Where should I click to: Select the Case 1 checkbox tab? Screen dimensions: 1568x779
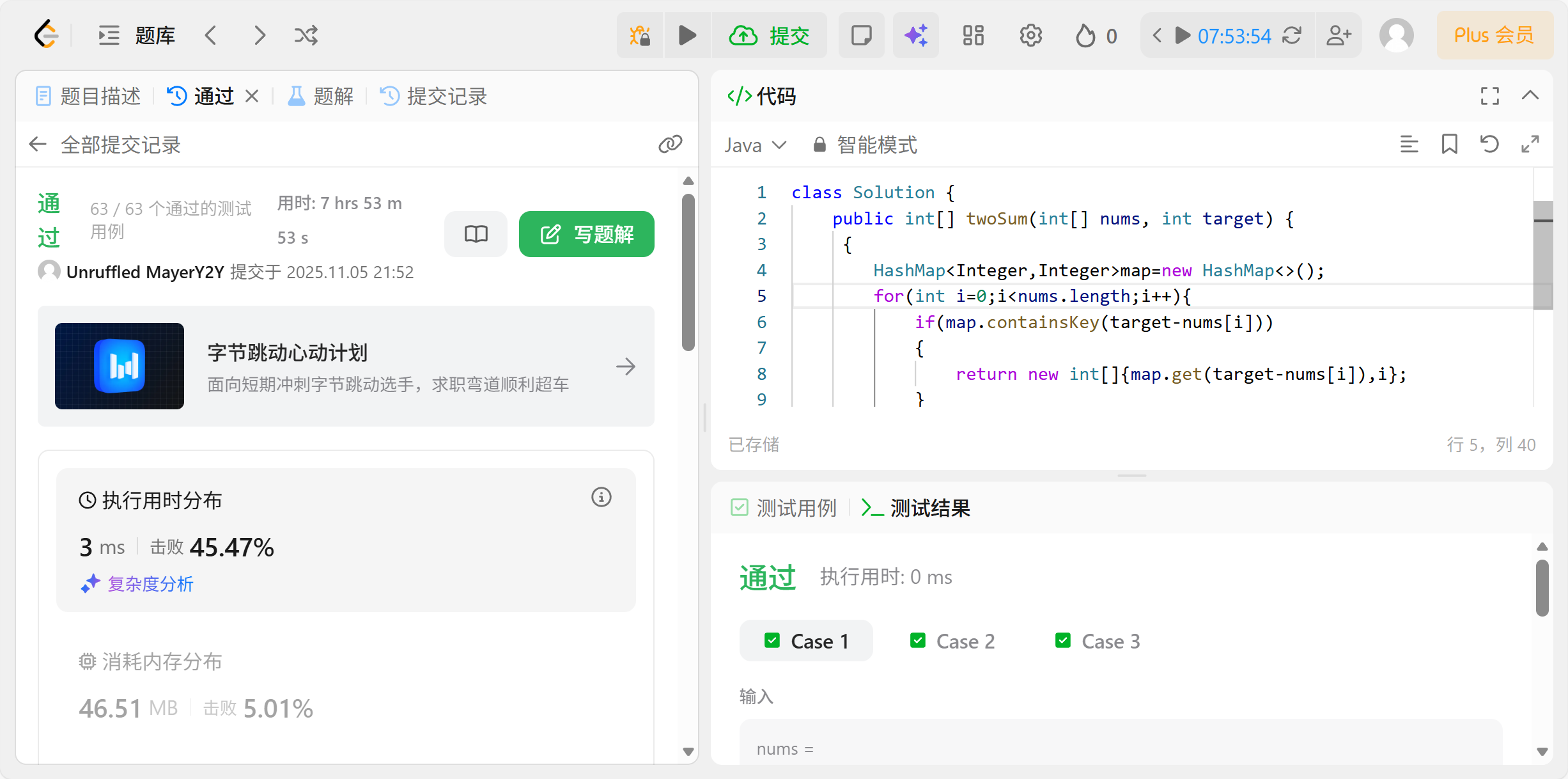pos(806,641)
